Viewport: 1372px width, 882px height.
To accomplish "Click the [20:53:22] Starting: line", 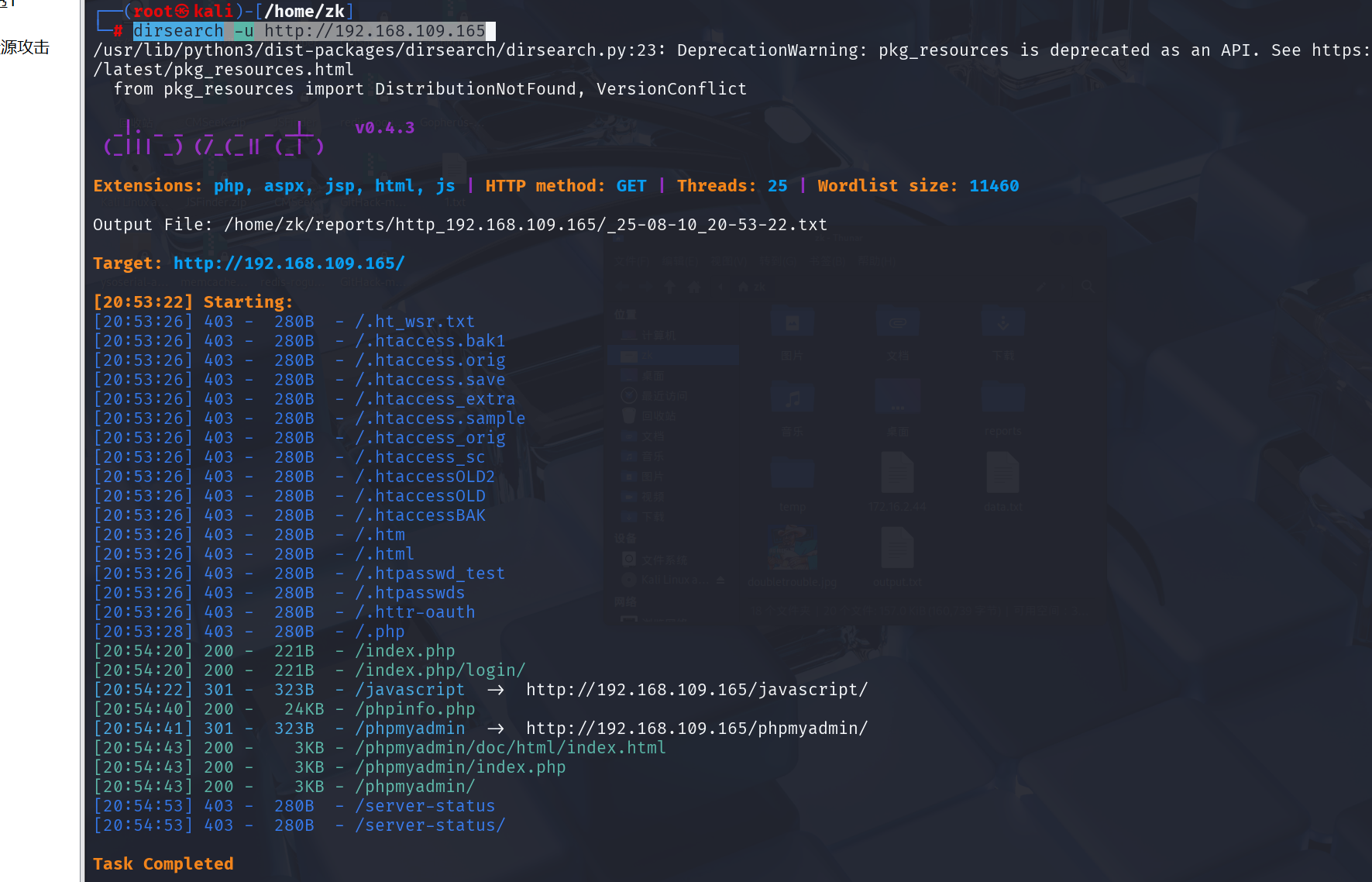I will tap(193, 302).
